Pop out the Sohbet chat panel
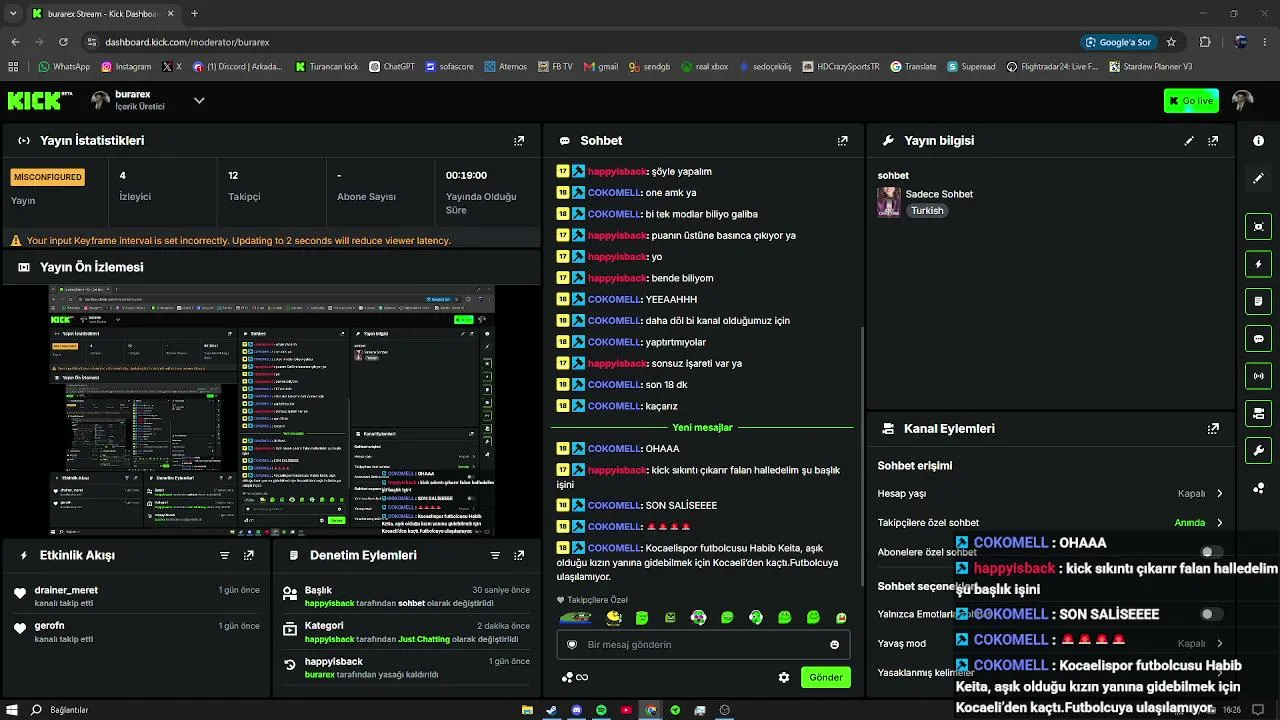The width and height of the screenshot is (1280, 720). tap(842, 141)
